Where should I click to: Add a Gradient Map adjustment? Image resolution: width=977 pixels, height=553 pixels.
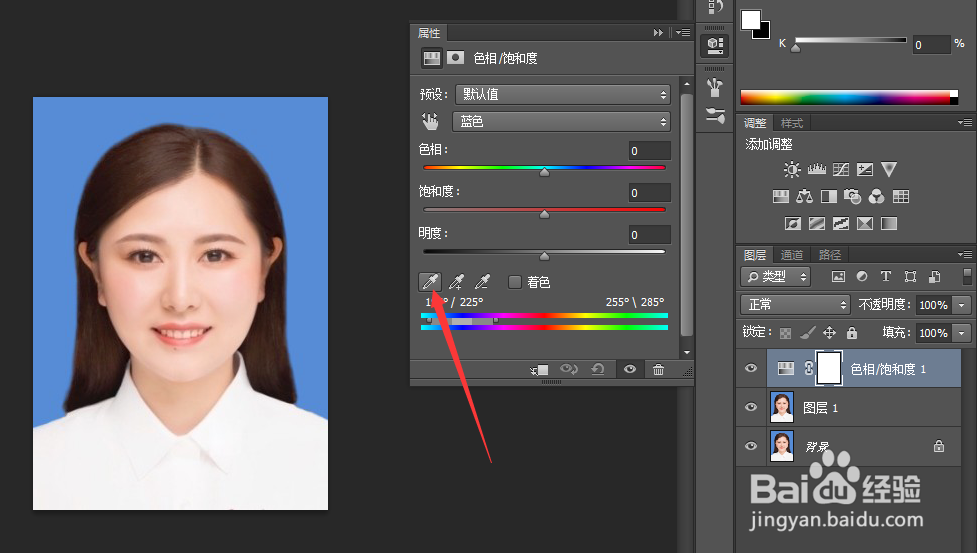889,224
